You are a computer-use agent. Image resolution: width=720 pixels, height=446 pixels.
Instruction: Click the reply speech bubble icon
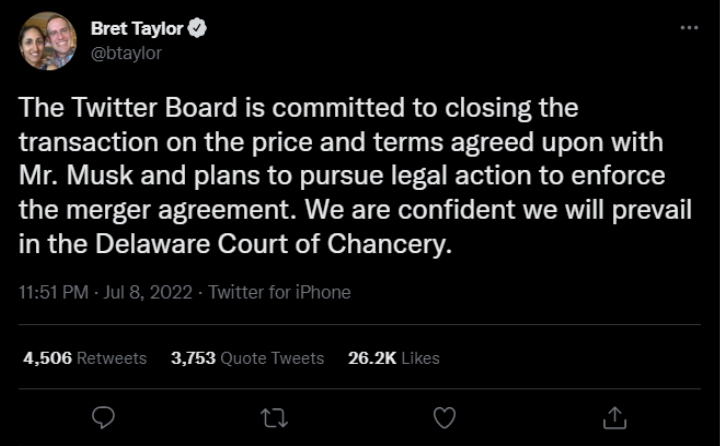[103, 416]
